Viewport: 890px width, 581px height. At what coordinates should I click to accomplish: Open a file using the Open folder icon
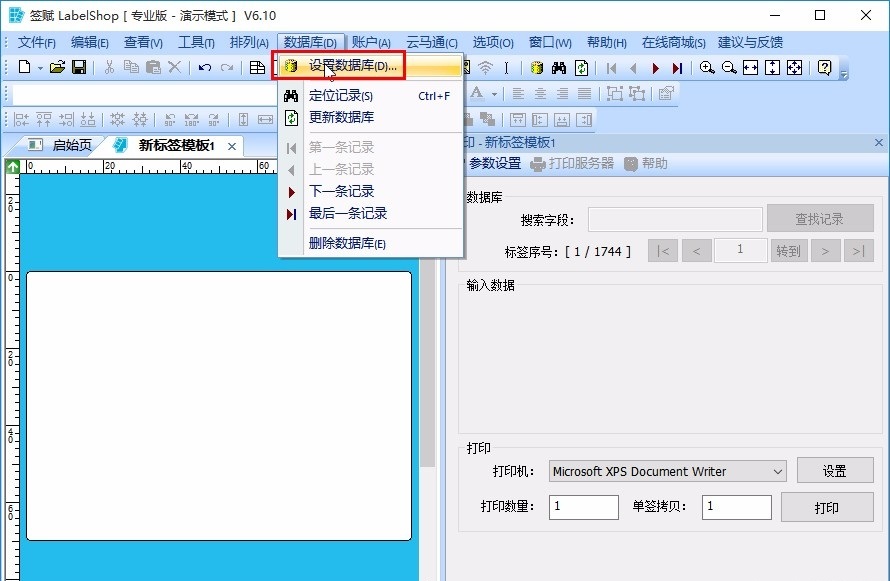click(57, 67)
